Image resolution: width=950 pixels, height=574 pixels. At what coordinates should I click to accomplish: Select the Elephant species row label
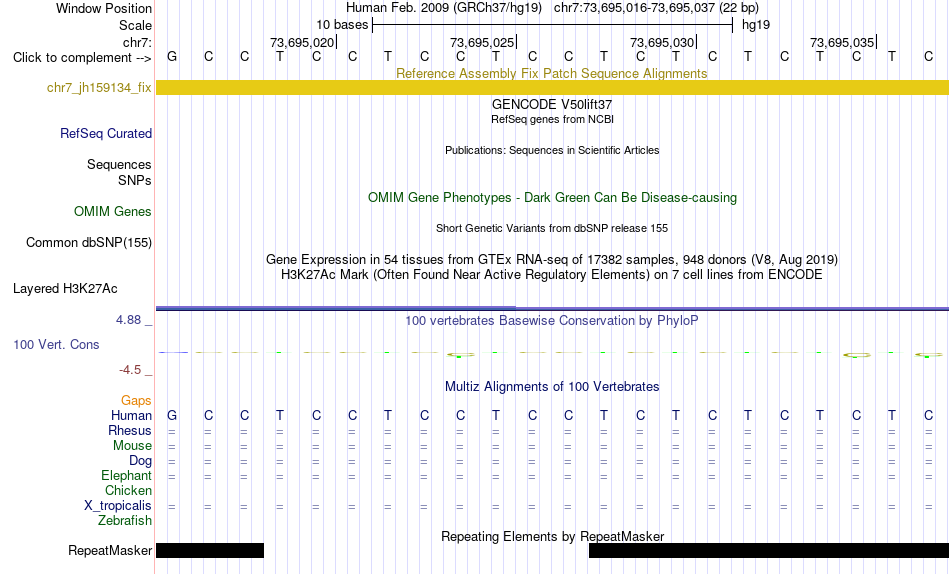click(x=127, y=475)
